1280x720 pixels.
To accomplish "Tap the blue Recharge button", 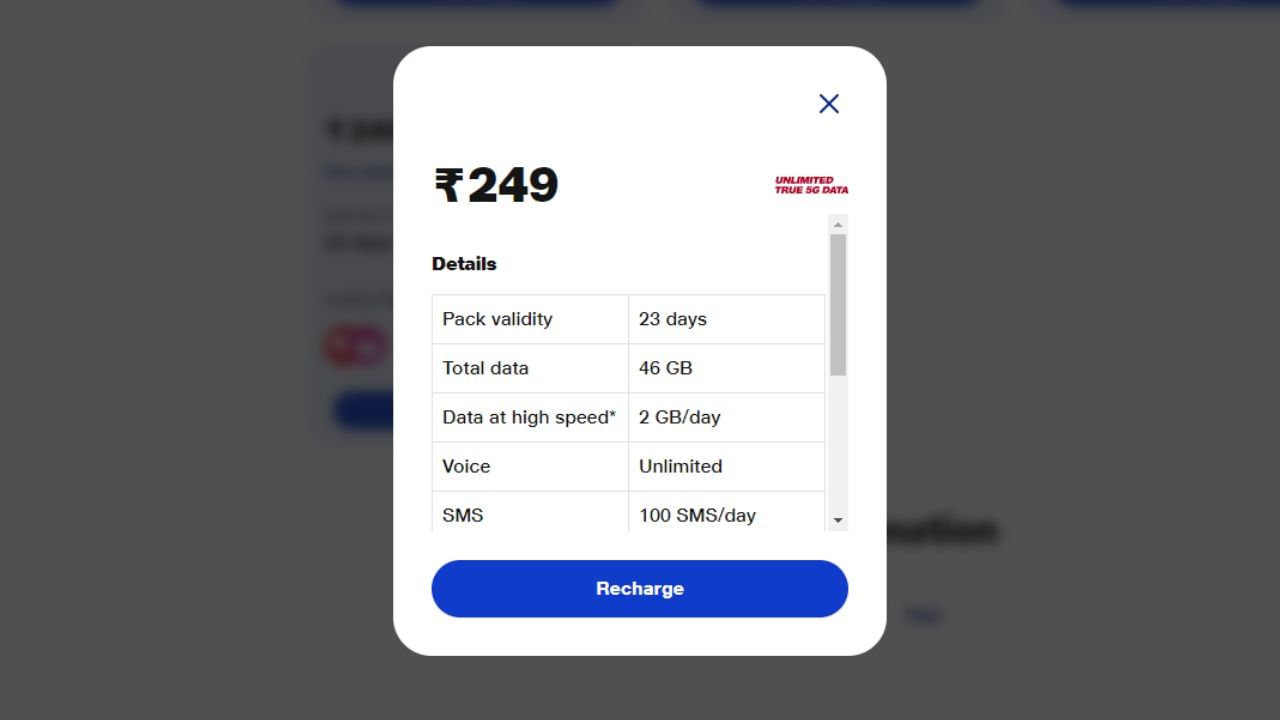I will pyautogui.click(x=640, y=588).
